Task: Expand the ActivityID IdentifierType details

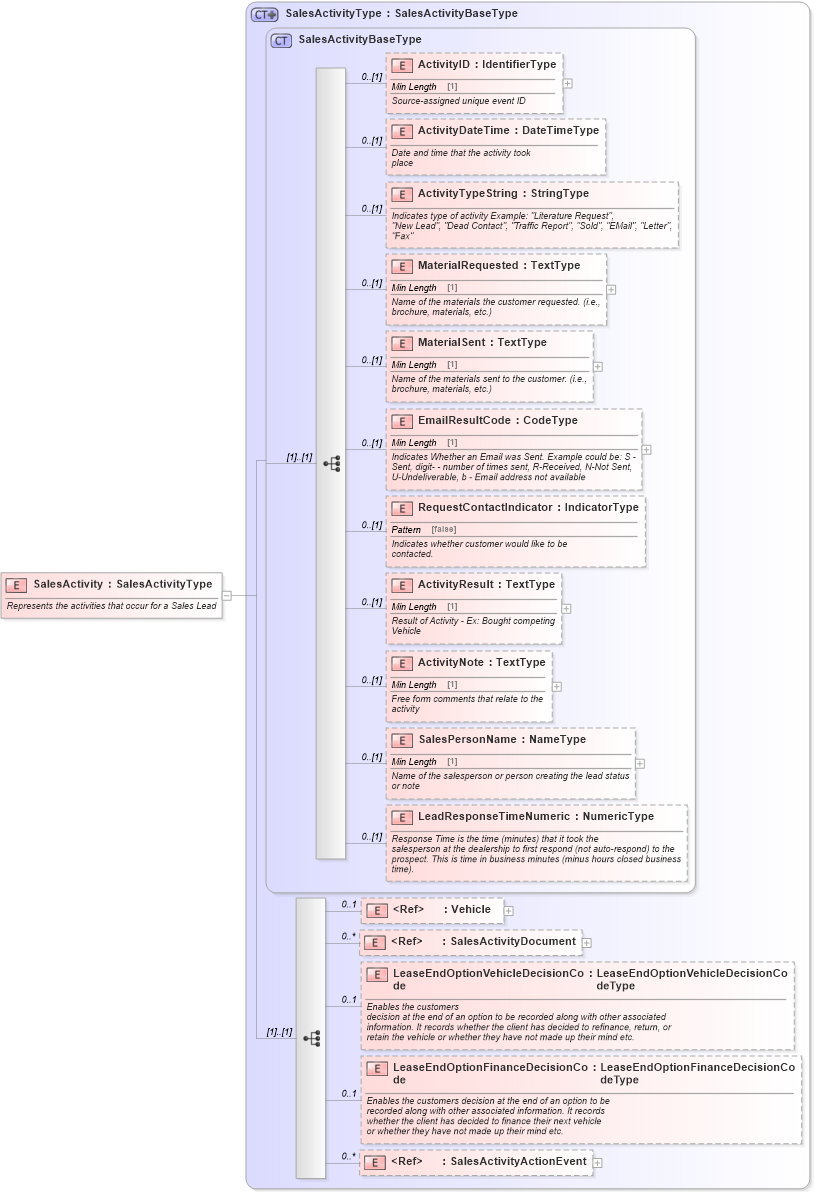Action: click(567, 84)
